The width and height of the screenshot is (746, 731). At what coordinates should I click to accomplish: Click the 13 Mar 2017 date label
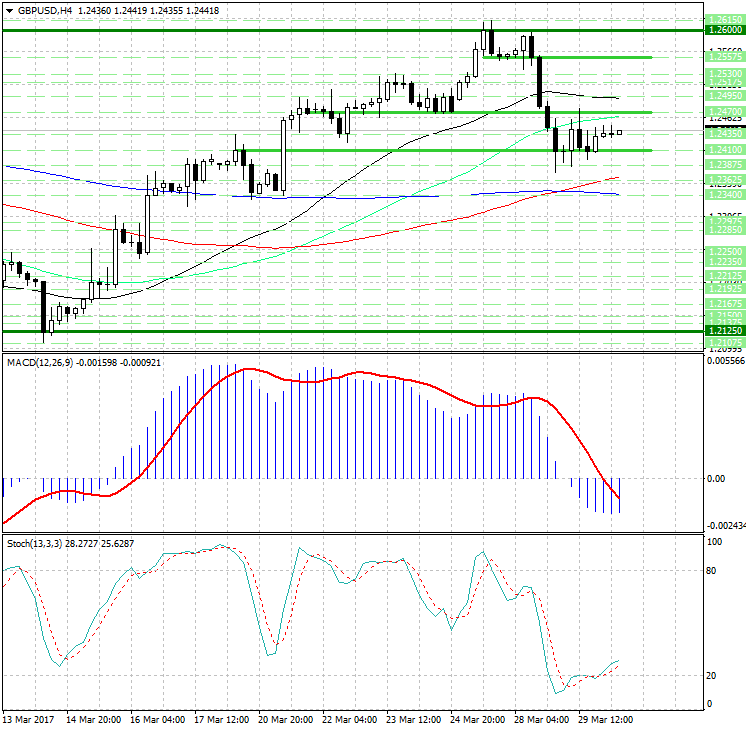[28, 720]
